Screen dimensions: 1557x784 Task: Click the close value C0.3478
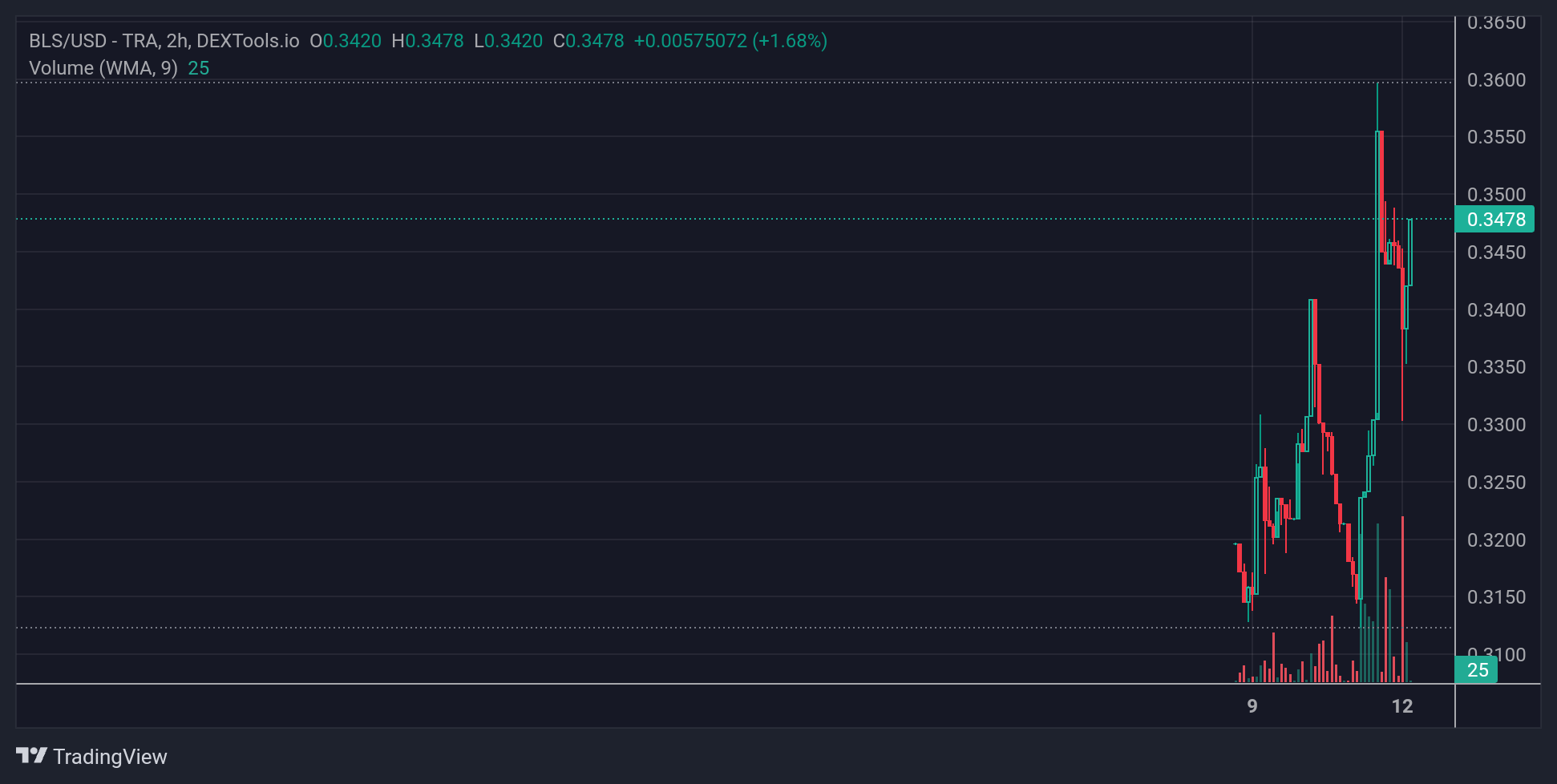pos(588,41)
